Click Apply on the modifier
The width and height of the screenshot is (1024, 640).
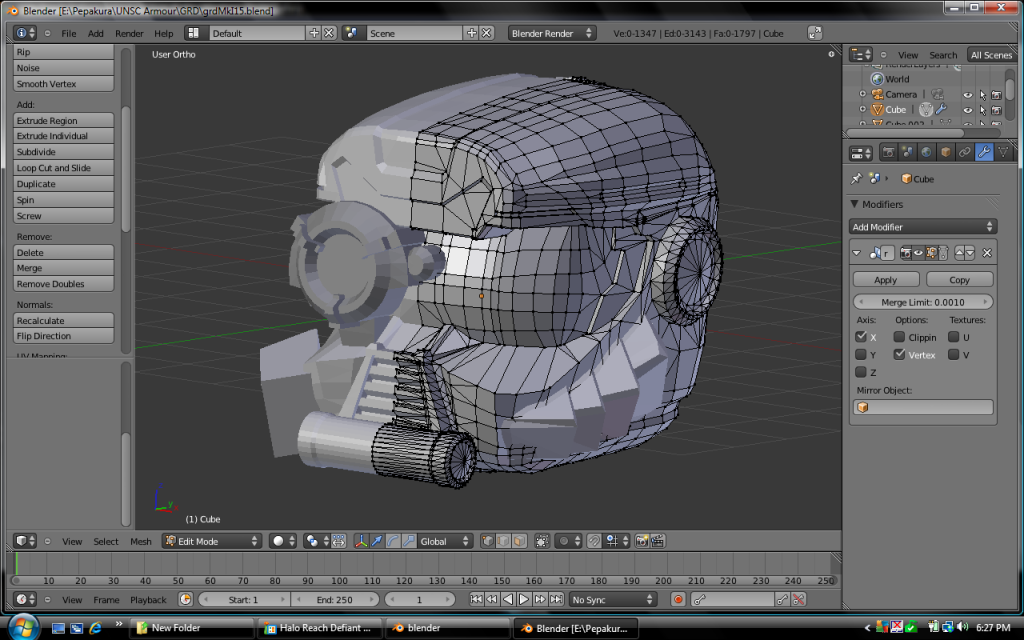click(x=886, y=280)
